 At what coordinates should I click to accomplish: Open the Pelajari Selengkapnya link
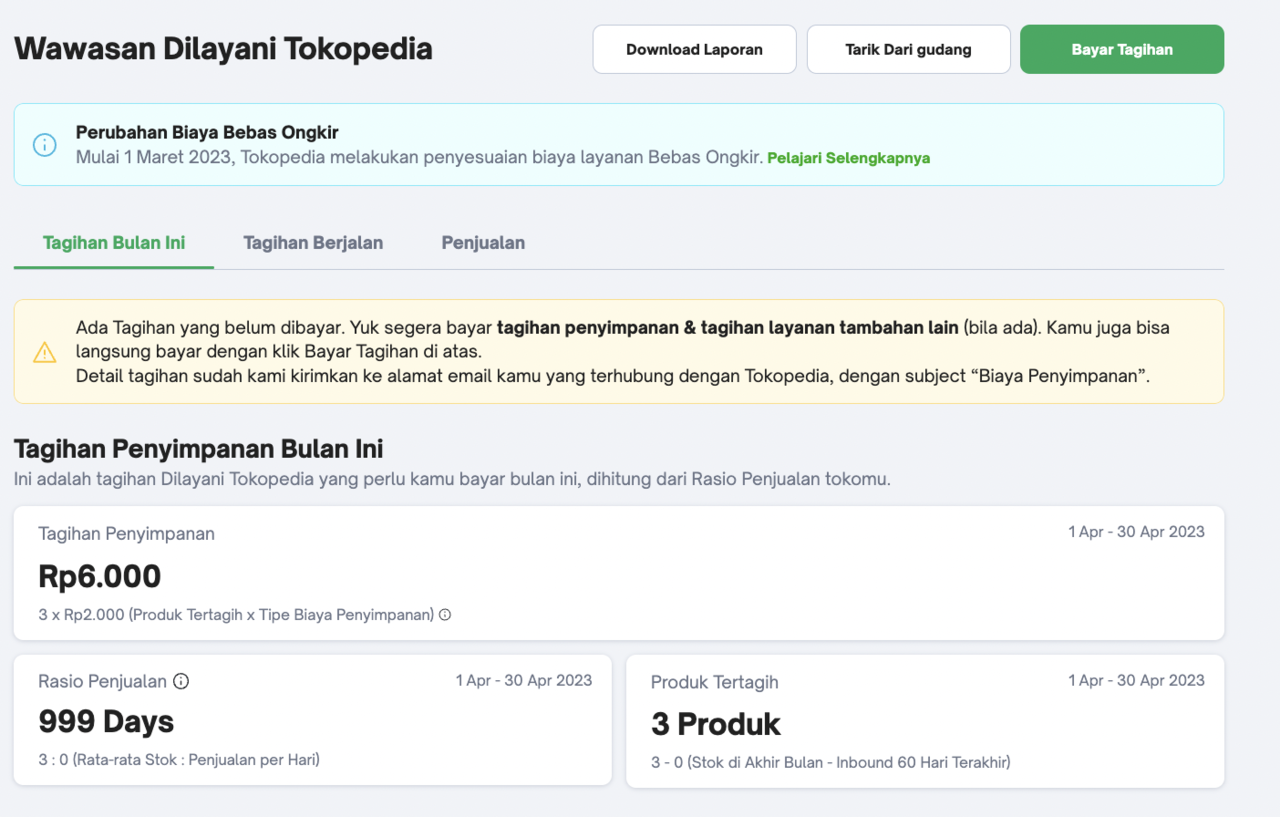pos(848,158)
